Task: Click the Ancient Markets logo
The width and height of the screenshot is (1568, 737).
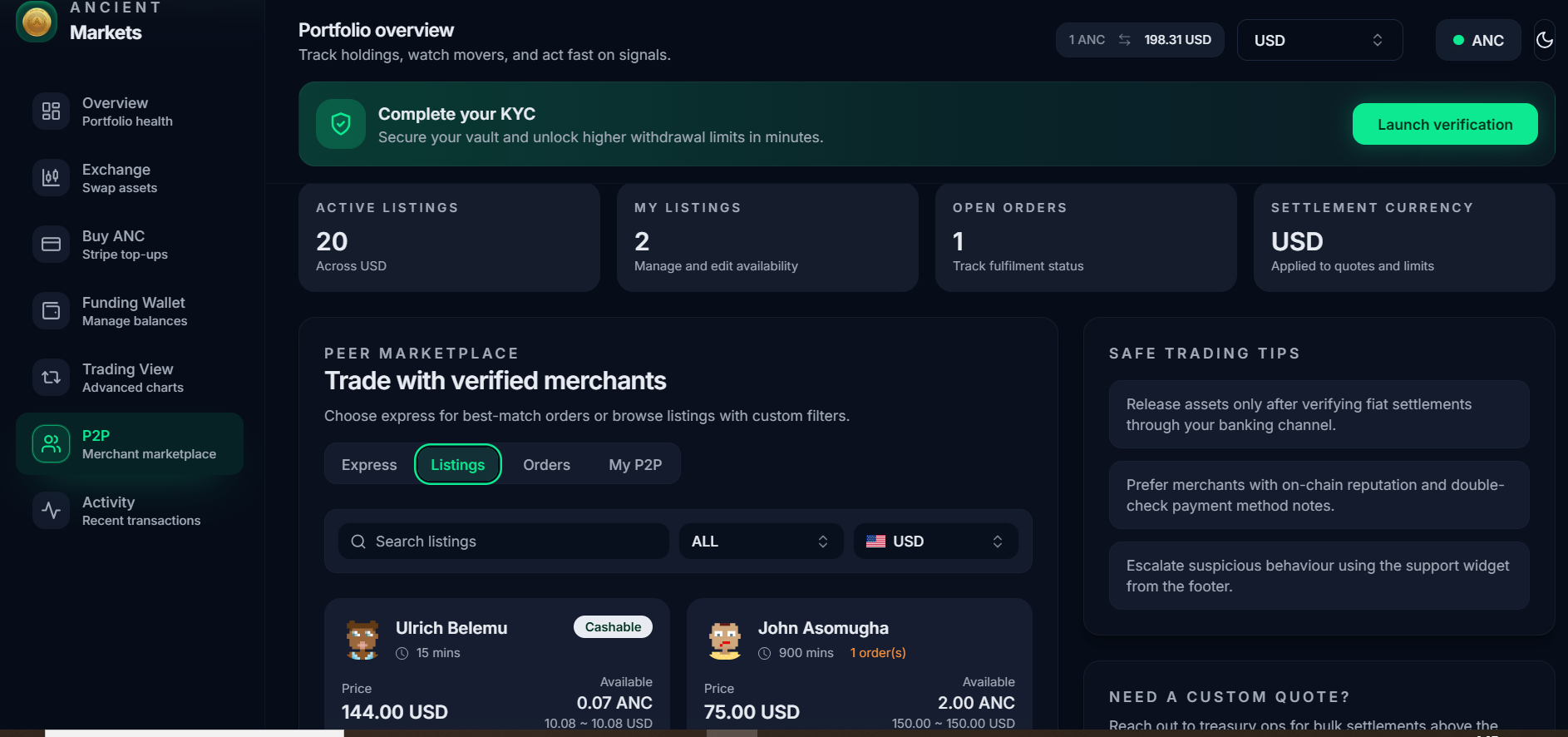Action: (37, 22)
